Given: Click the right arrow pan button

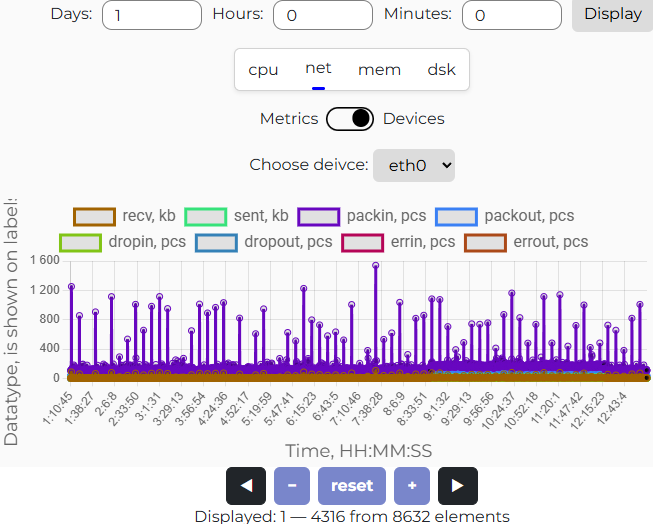Looking at the screenshot, I should click(x=458, y=486).
